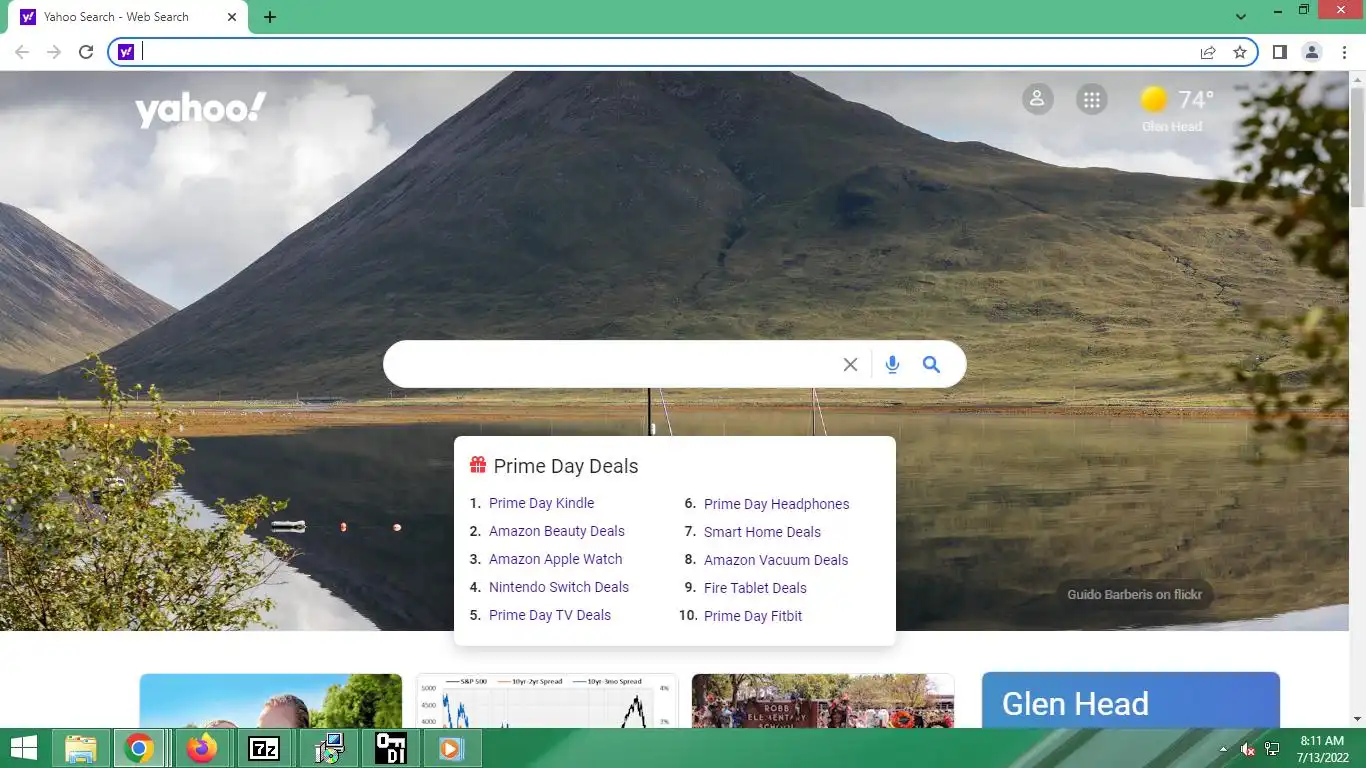Share this page icon in address bar
The width and height of the screenshot is (1366, 768).
(x=1208, y=52)
